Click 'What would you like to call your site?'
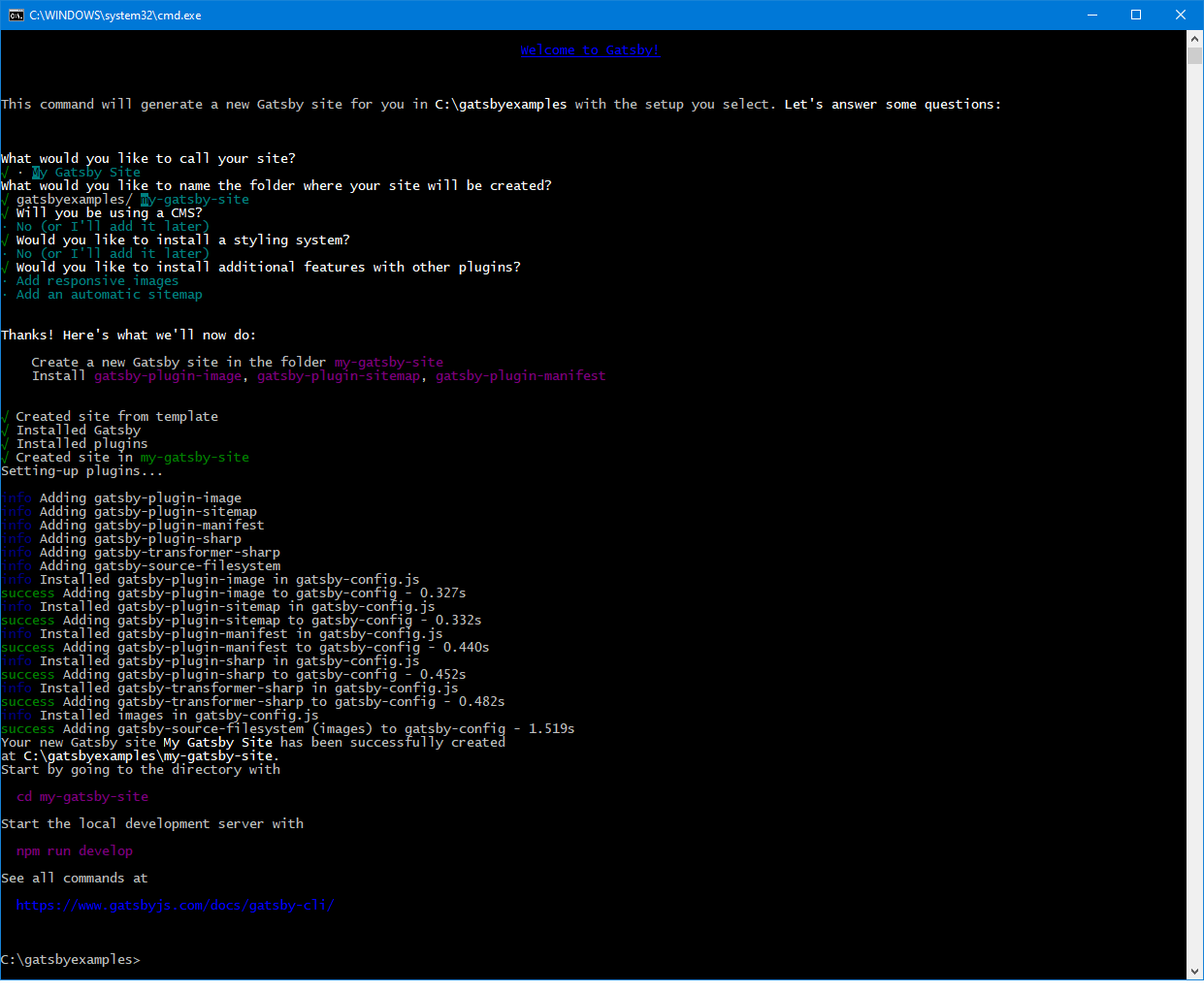The width and height of the screenshot is (1204, 993). coord(148,158)
